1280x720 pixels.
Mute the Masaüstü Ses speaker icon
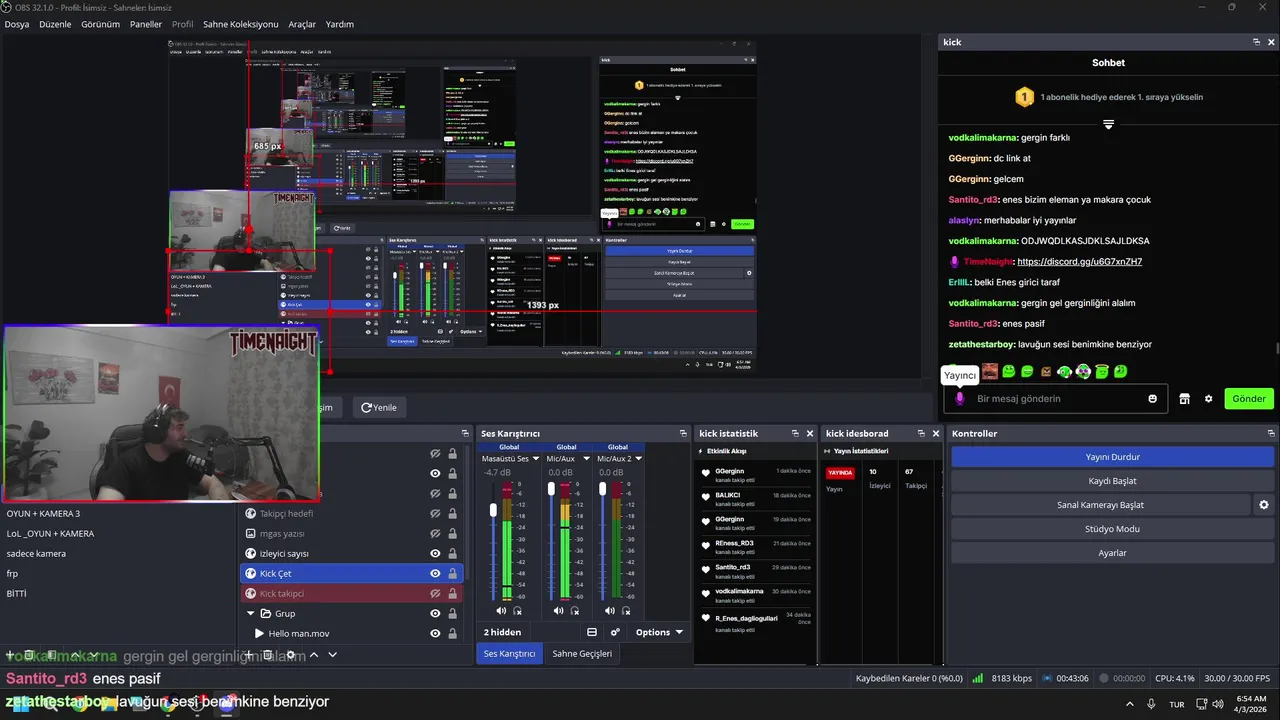pyautogui.click(x=501, y=610)
